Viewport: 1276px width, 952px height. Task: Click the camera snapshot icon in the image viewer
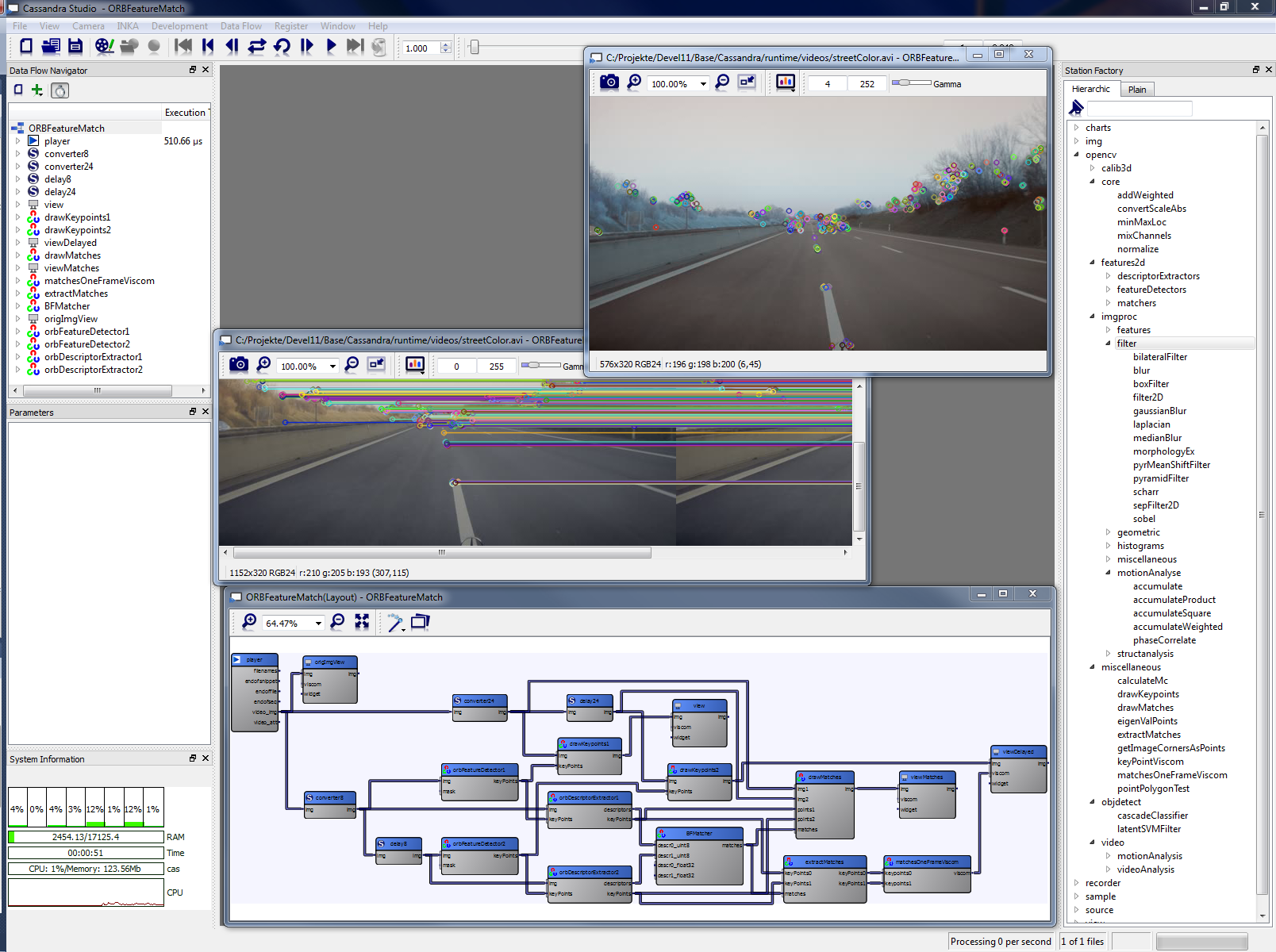(x=609, y=82)
